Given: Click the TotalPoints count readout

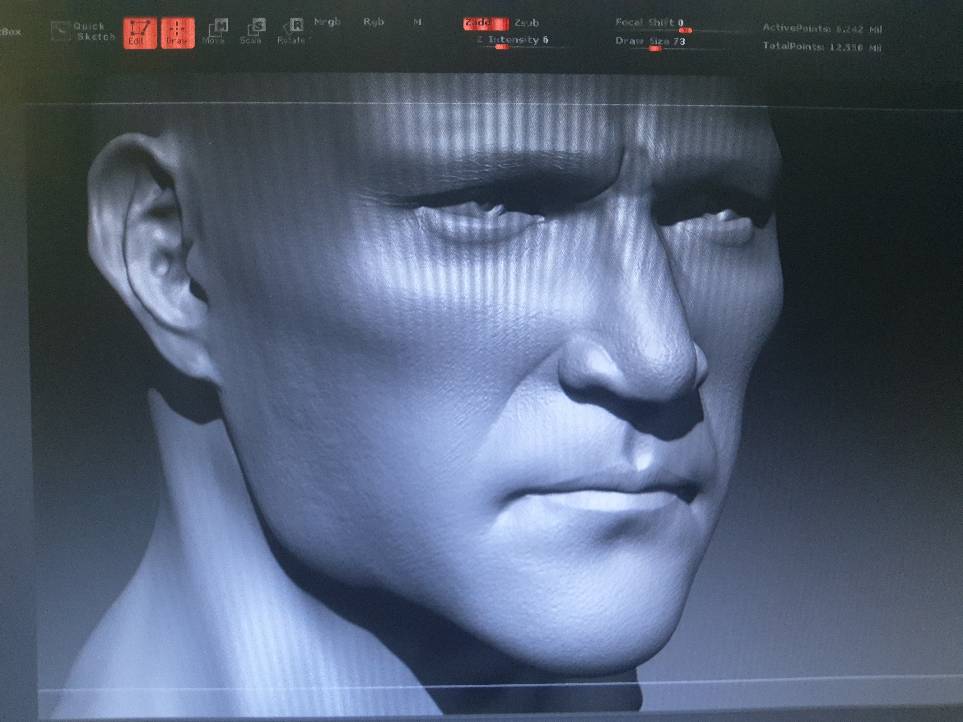Looking at the screenshot, I should (x=822, y=47).
